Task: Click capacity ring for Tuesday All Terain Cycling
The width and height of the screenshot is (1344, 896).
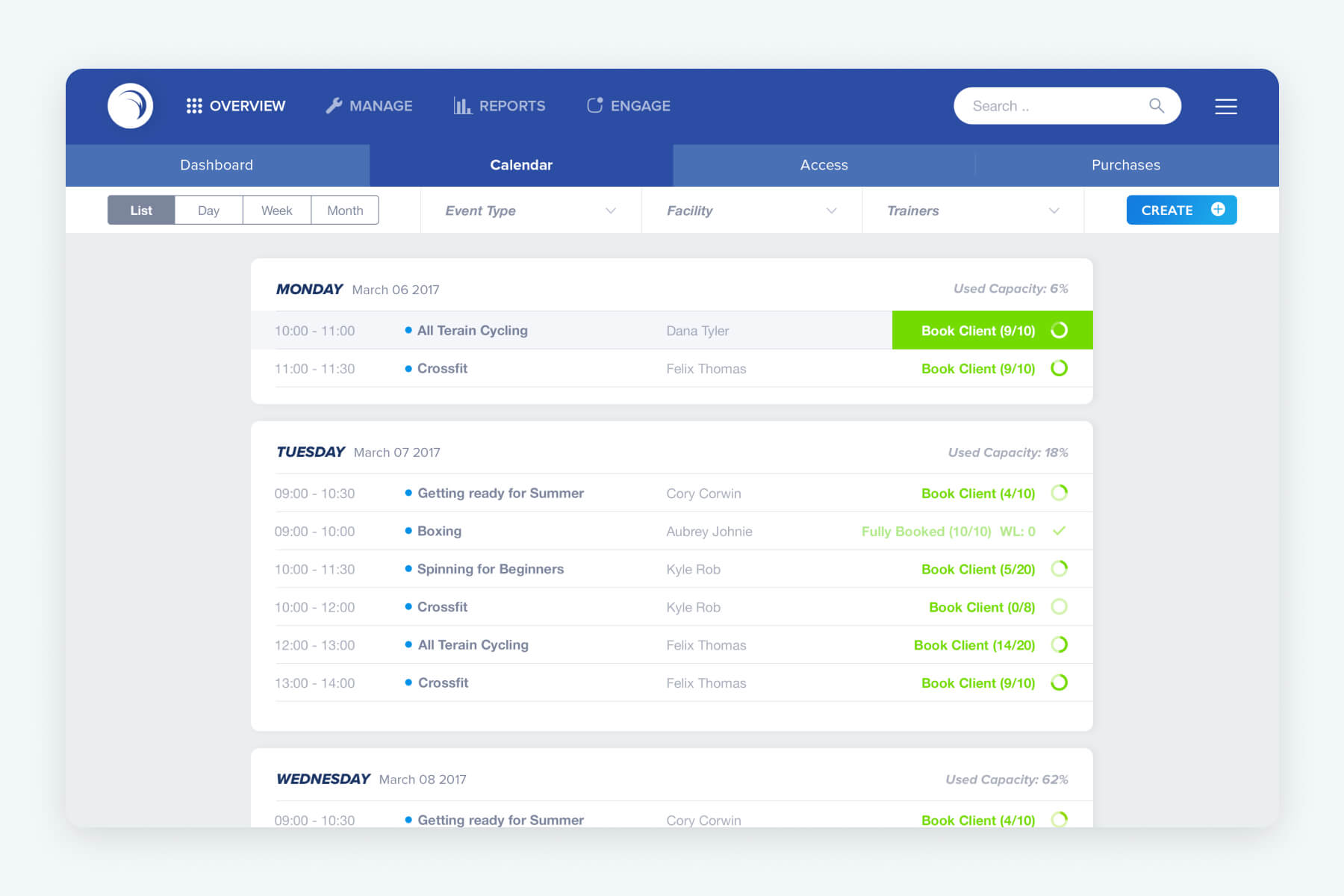Action: (1059, 644)
